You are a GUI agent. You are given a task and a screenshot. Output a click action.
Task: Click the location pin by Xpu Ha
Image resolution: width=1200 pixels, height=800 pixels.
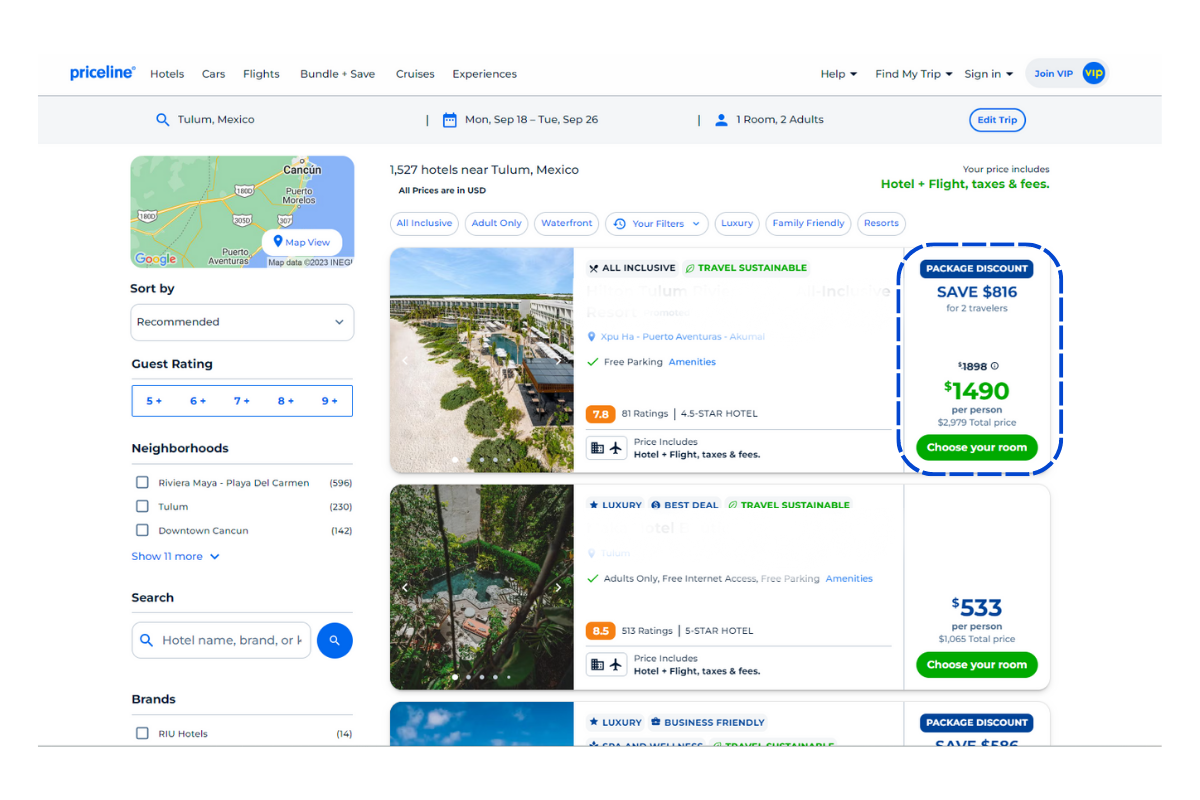tap(592, 337)
